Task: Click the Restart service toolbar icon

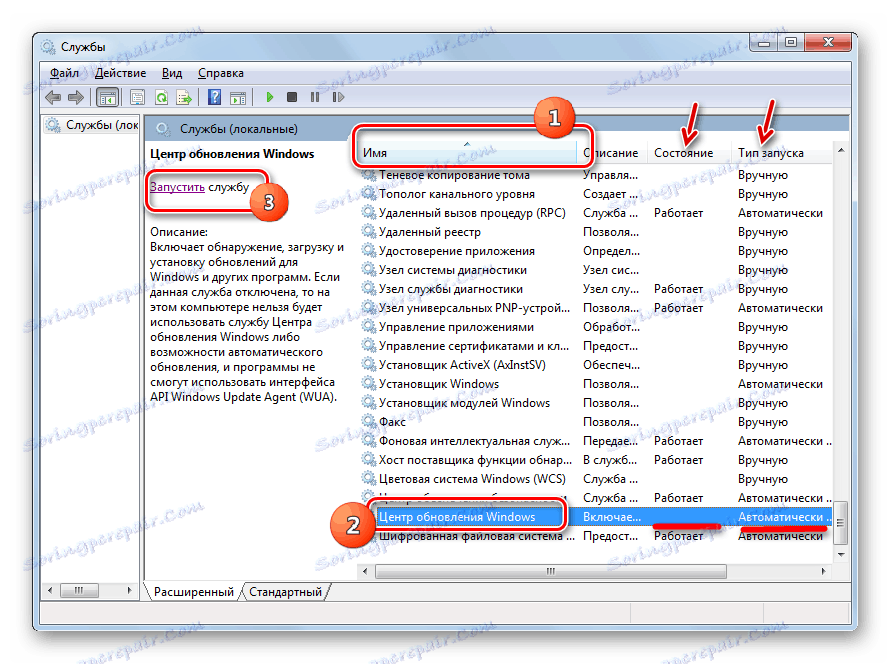Action: (338, 97)
